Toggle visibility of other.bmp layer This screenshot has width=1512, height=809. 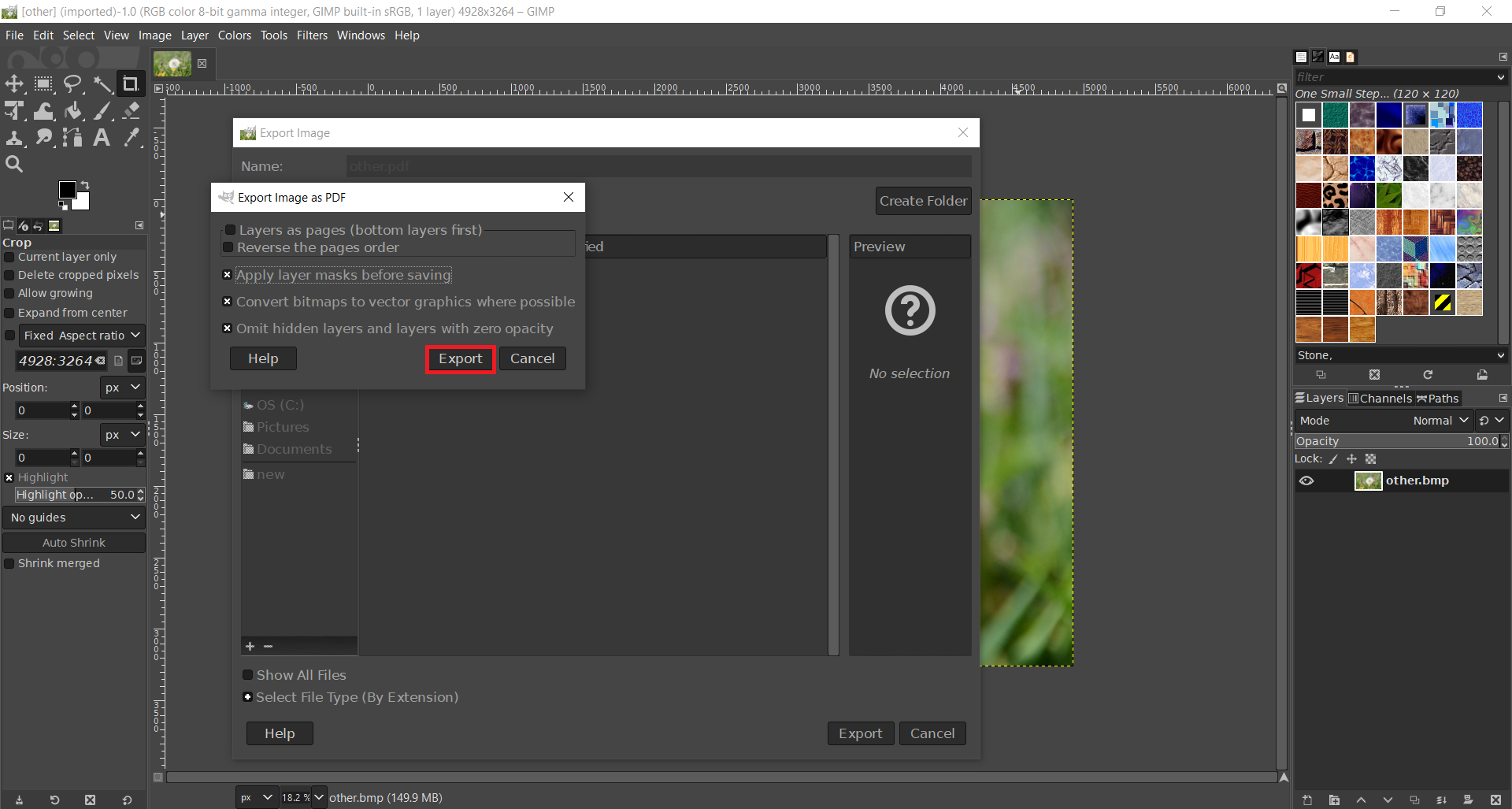tap(1306, 481)
